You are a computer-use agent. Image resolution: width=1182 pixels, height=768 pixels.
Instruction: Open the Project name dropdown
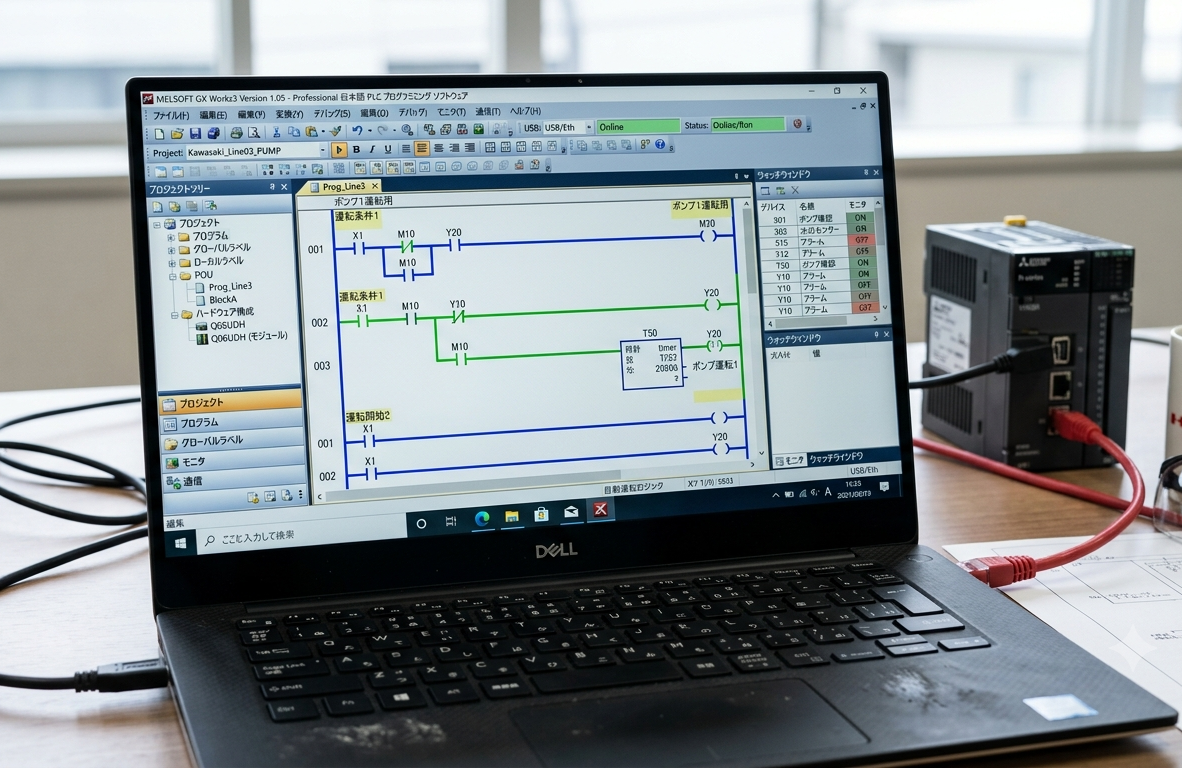pyautogui.click(x=323, y=151)
